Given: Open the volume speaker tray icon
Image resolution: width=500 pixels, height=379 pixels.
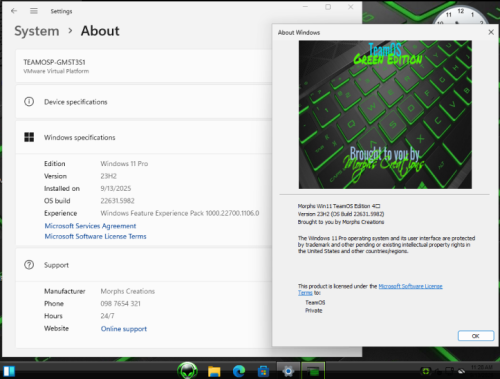Looking at the screenshot, I should click(438, 371).
